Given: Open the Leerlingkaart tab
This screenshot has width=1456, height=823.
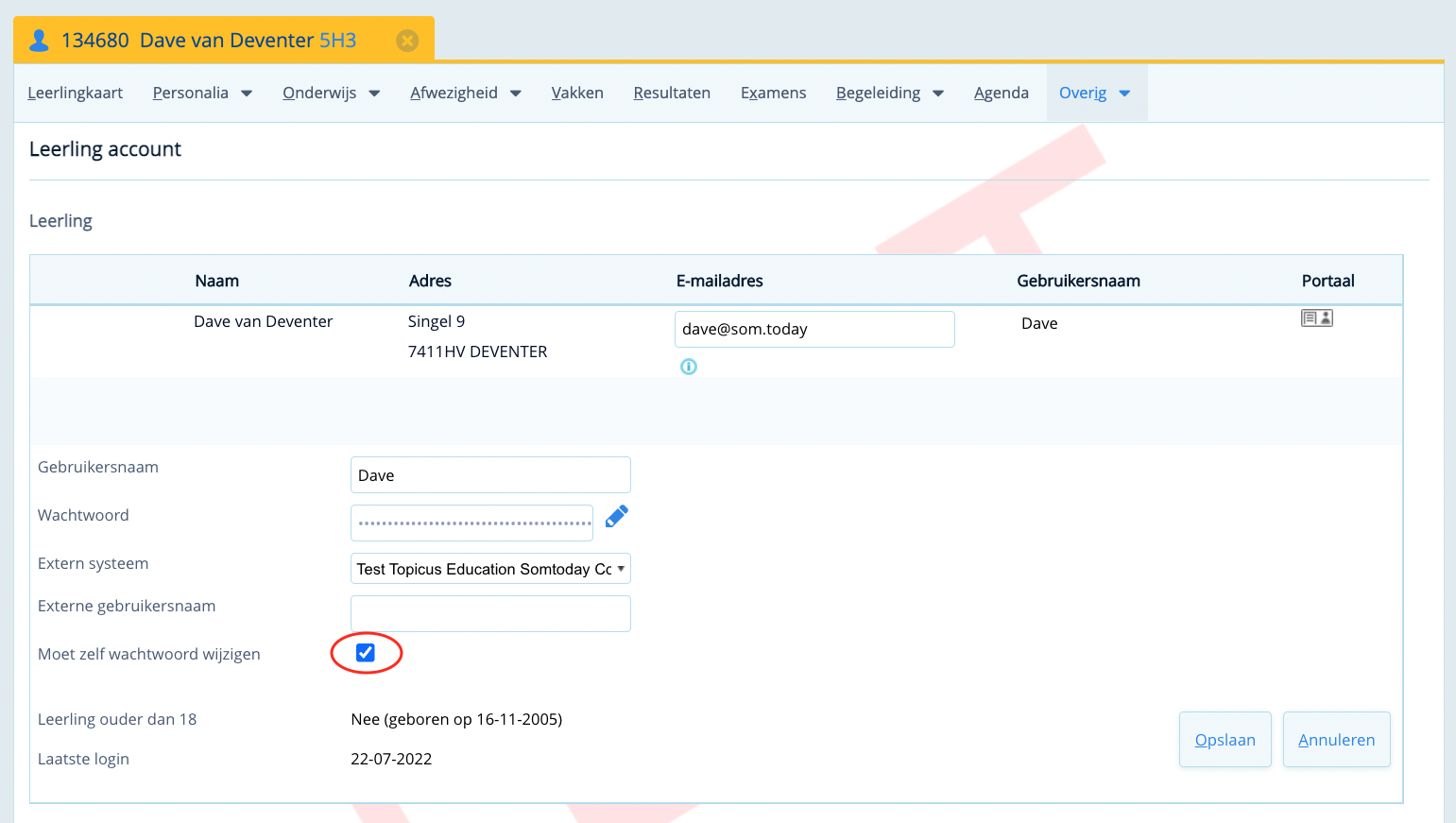Looking at the screenshot, I should click(76, 93).
